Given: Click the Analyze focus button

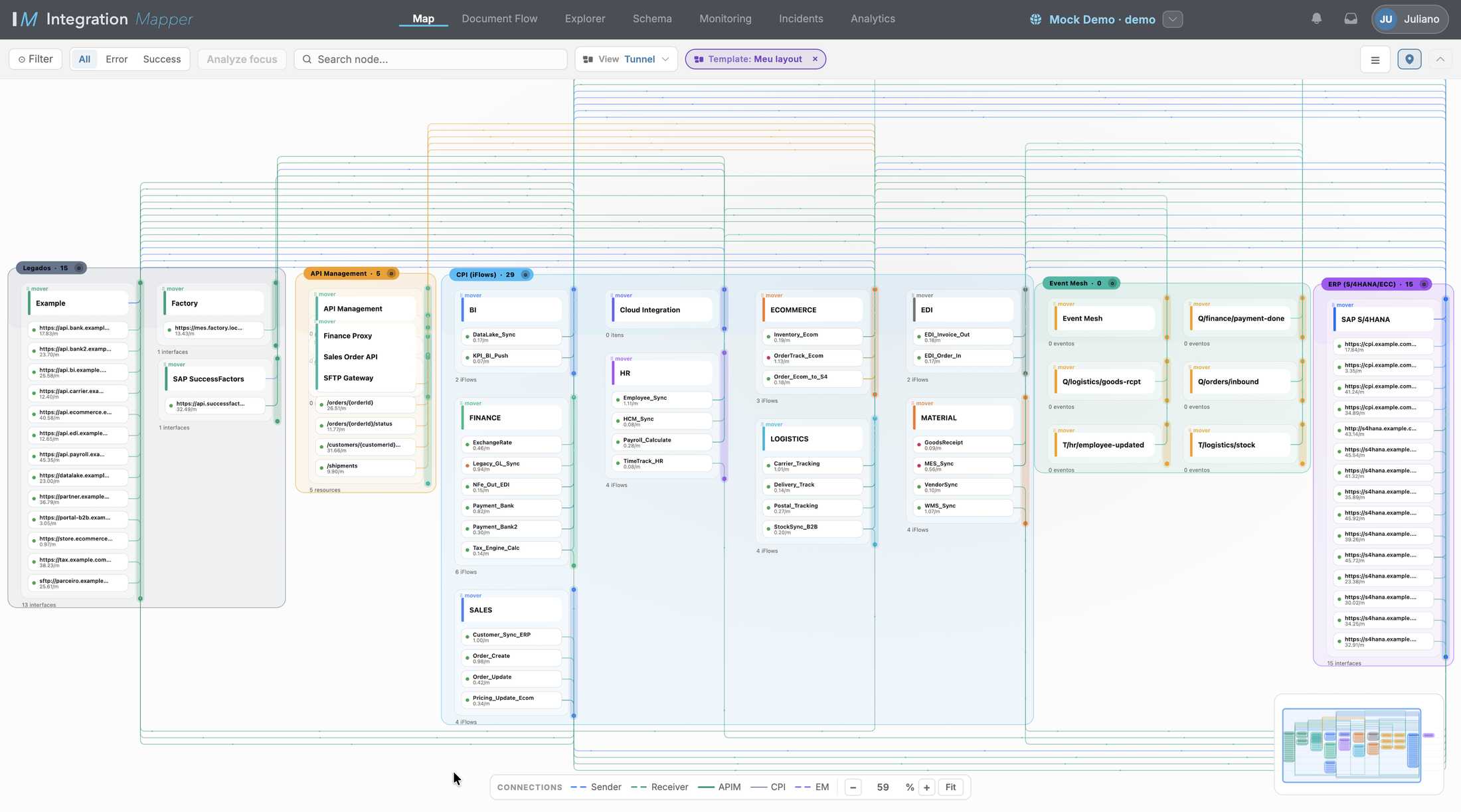Looking at the screenshot, I should 242,59.
